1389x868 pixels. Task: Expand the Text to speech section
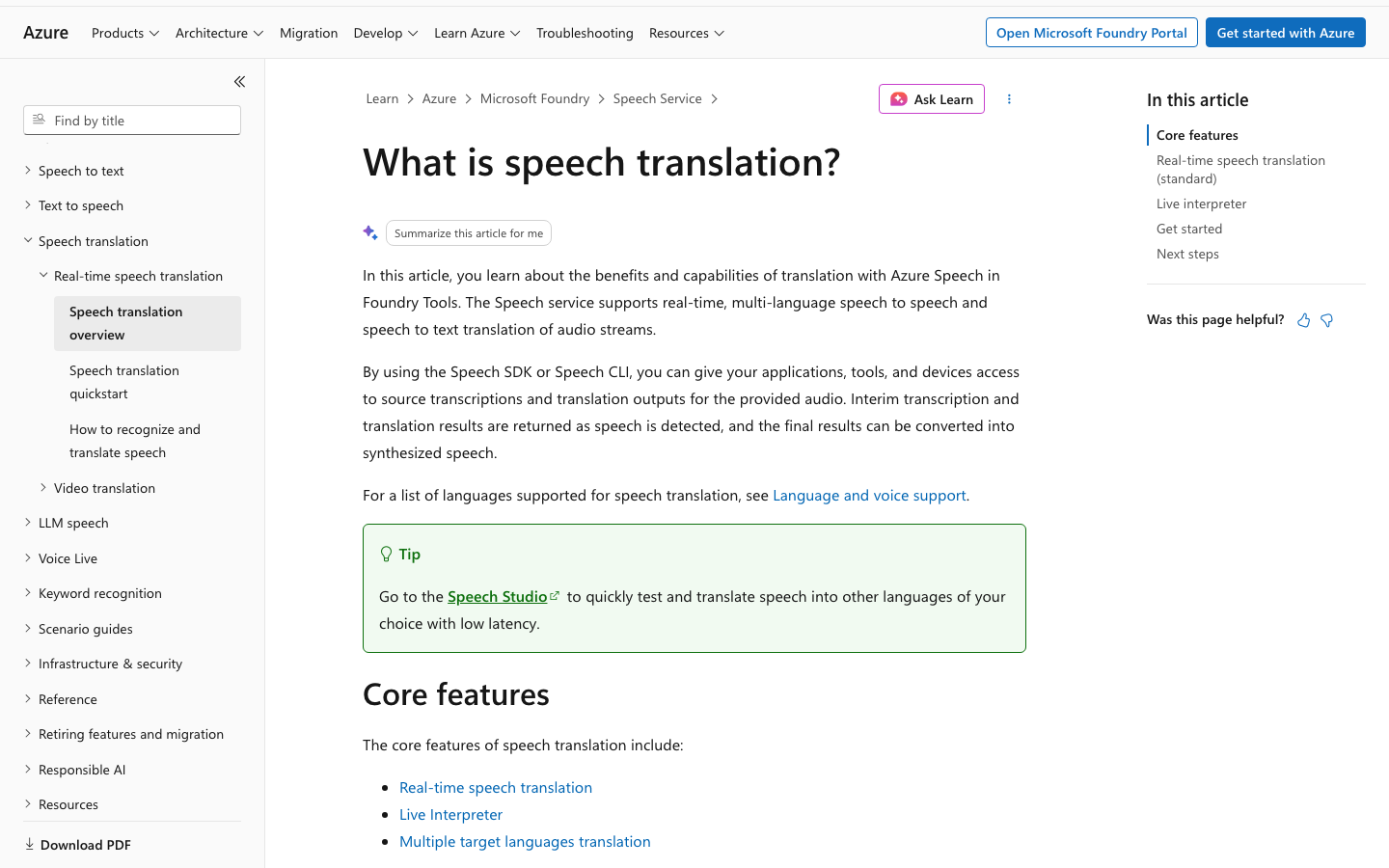point(81,205)
